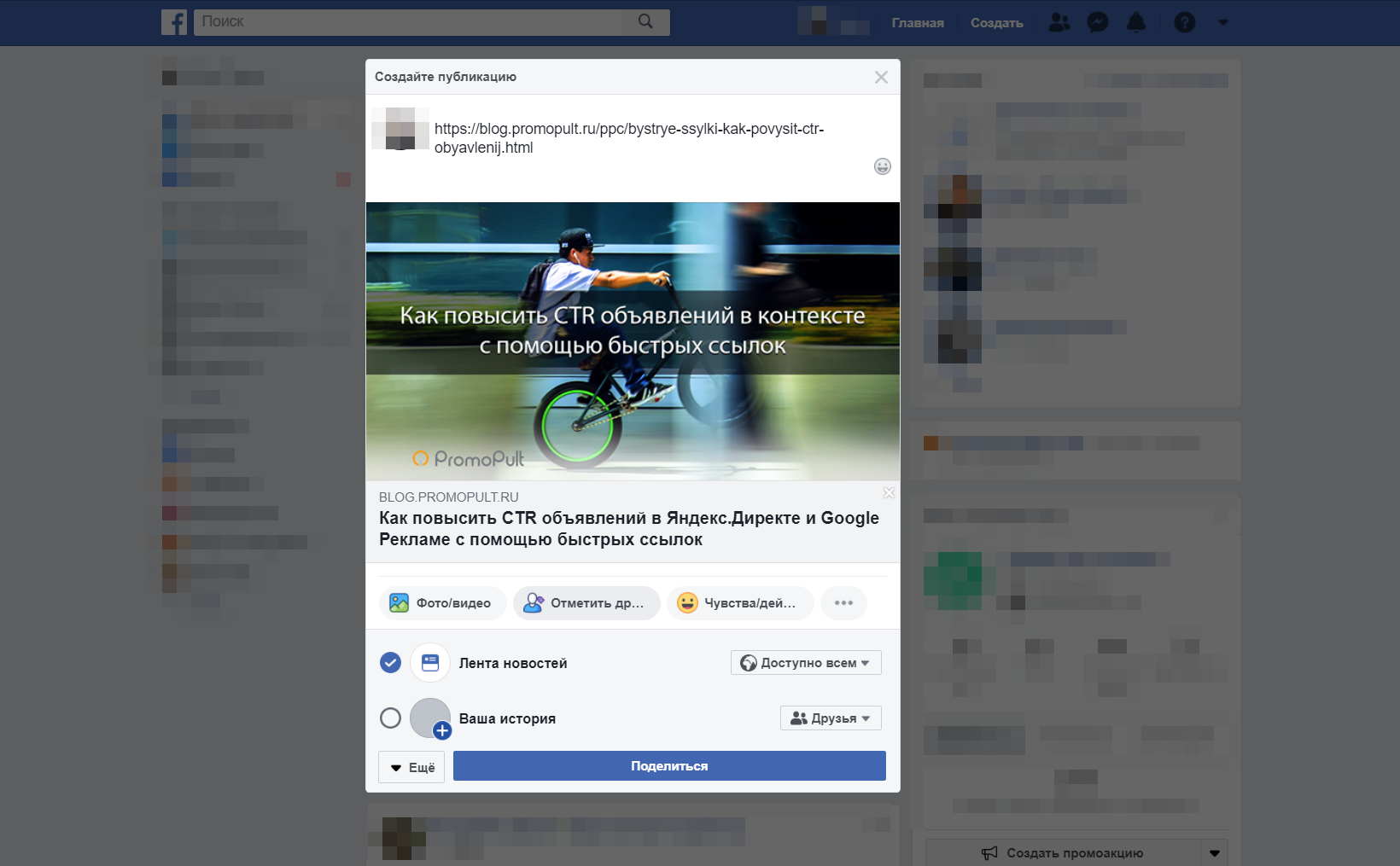This screenshot has width=1400, height=866.
Task: Close the create post dialog
Action: pos(881,78)
